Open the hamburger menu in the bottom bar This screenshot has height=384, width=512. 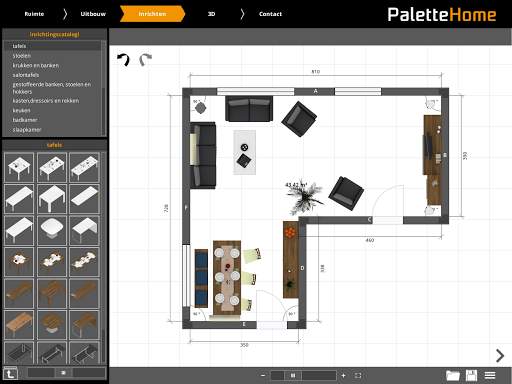(x=490, y=375)
